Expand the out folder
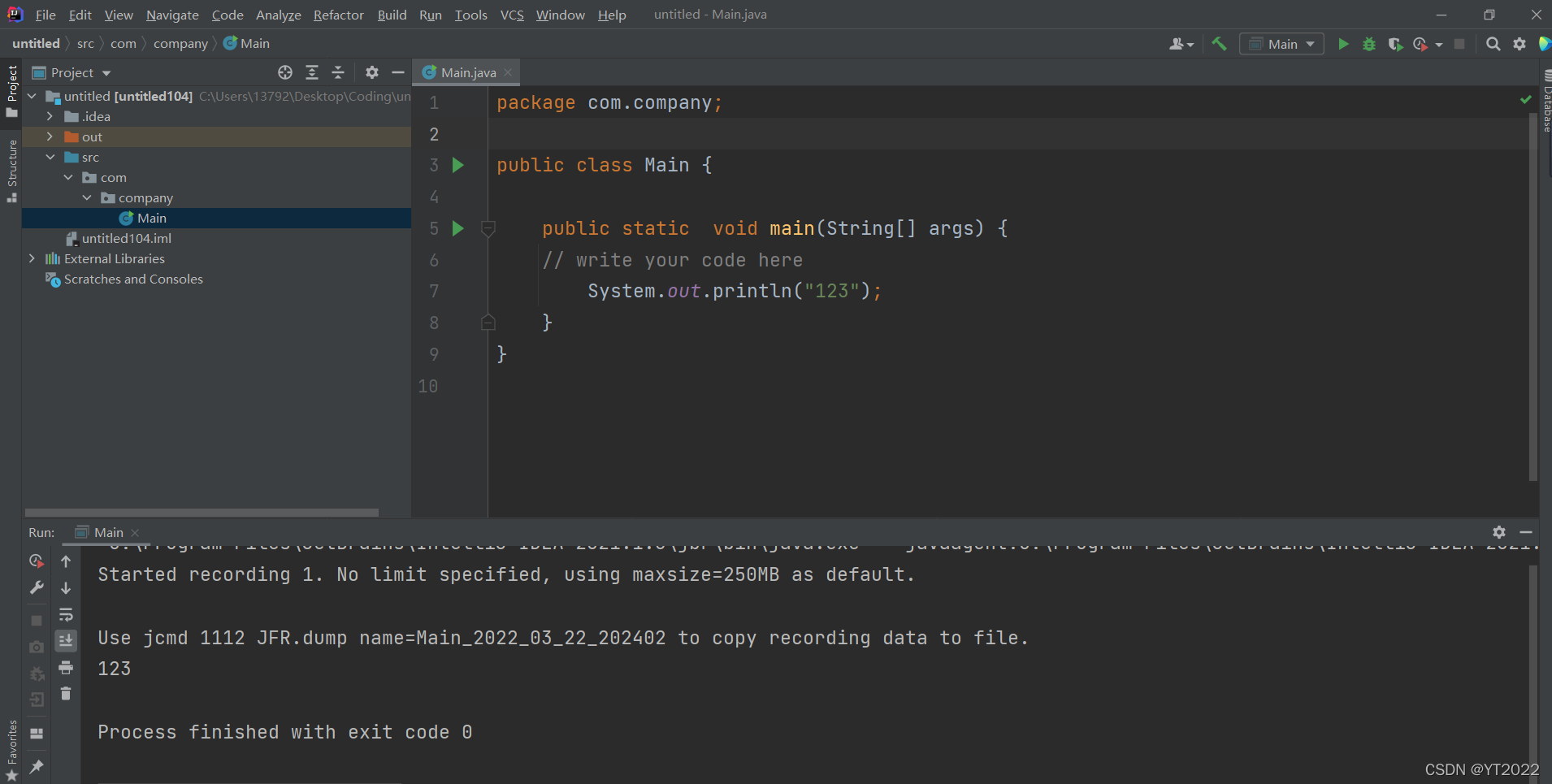Viewport: 1552px width, 784px height. (x=50, y=136)
